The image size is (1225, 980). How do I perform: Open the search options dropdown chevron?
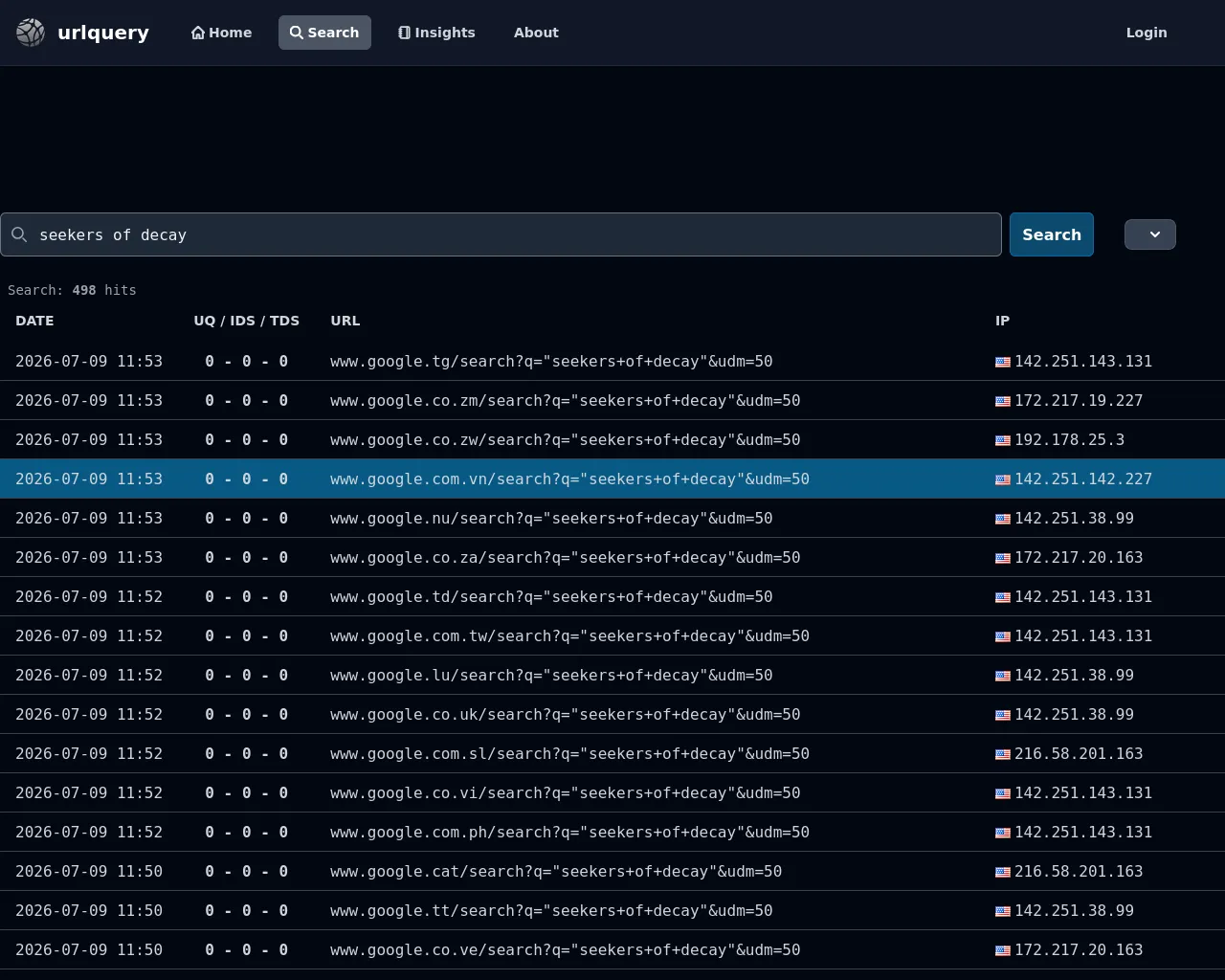point(1150,234)
